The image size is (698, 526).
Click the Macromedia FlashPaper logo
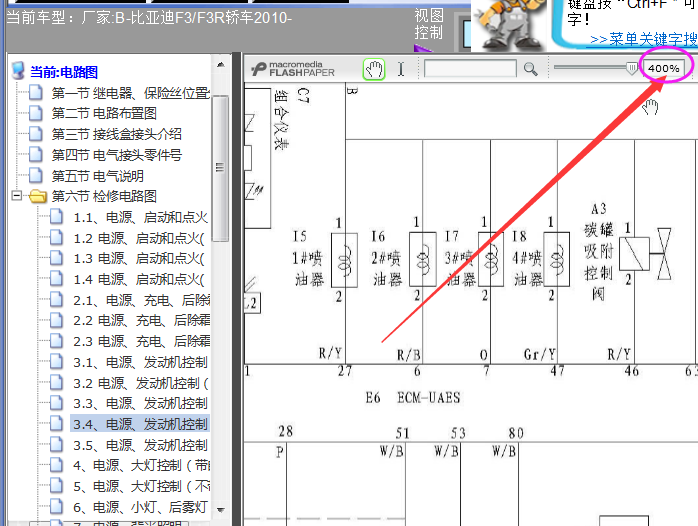[x=292, y=69]
